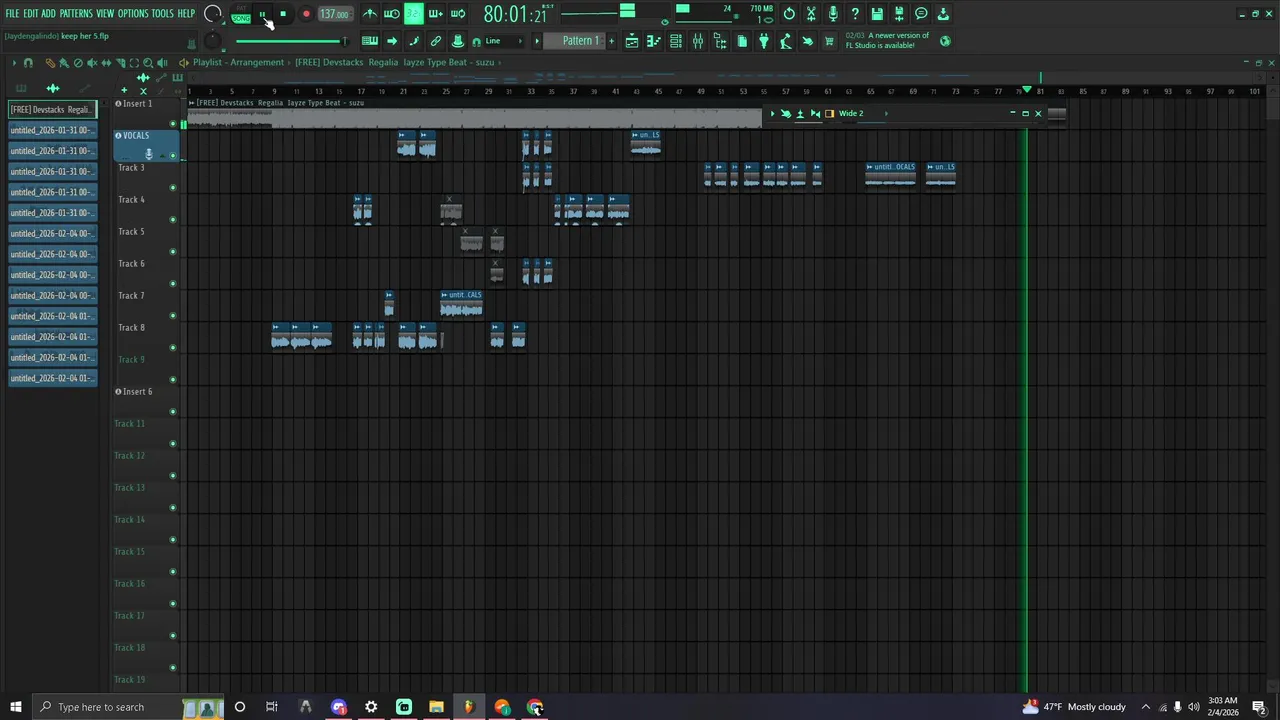The image size is (1280, 720).
Task: Click the tempo field showing 137.000
Action: (x=335, y=14)
